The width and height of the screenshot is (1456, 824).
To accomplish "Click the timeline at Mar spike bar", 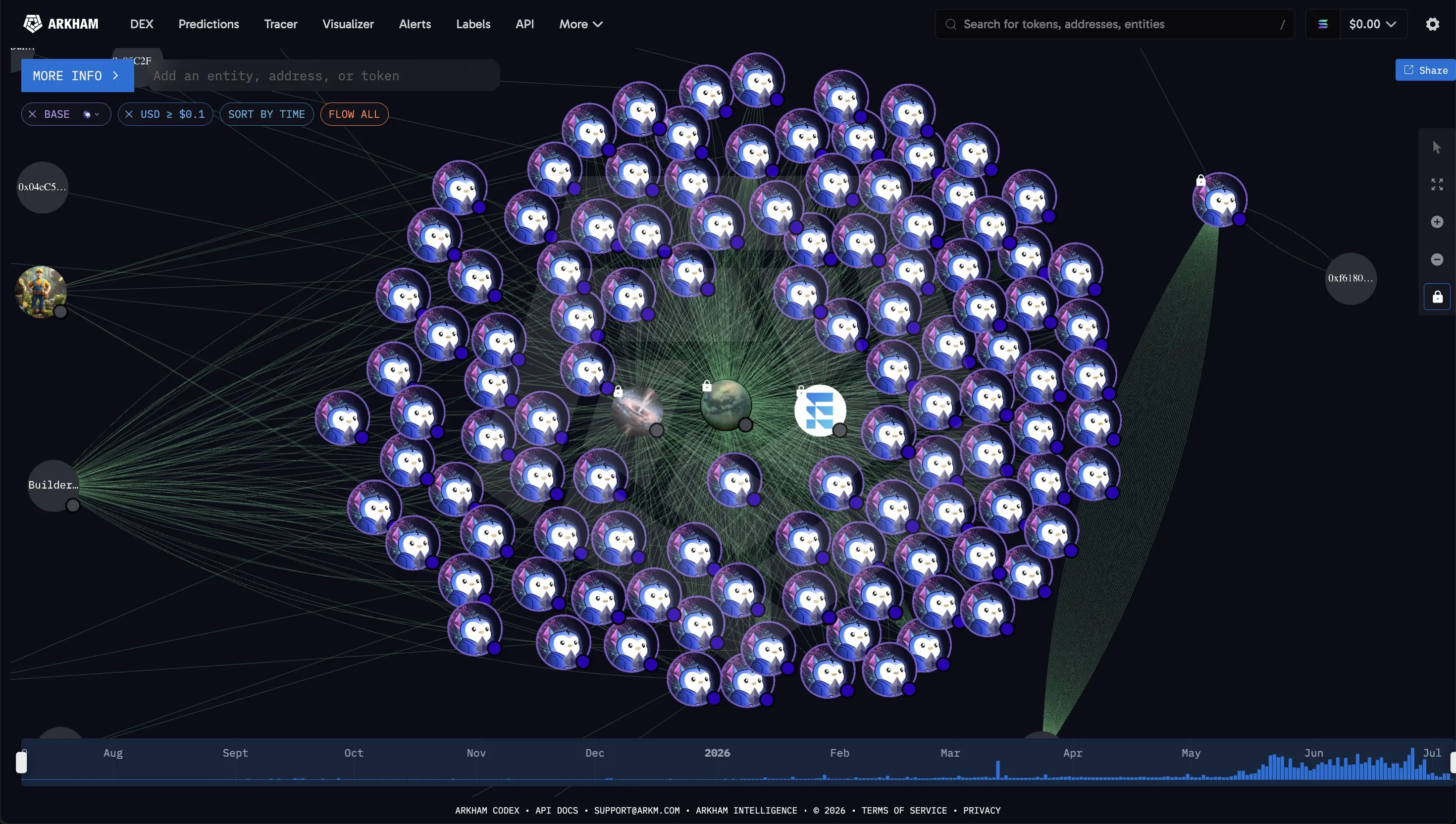I will [997, 770].
